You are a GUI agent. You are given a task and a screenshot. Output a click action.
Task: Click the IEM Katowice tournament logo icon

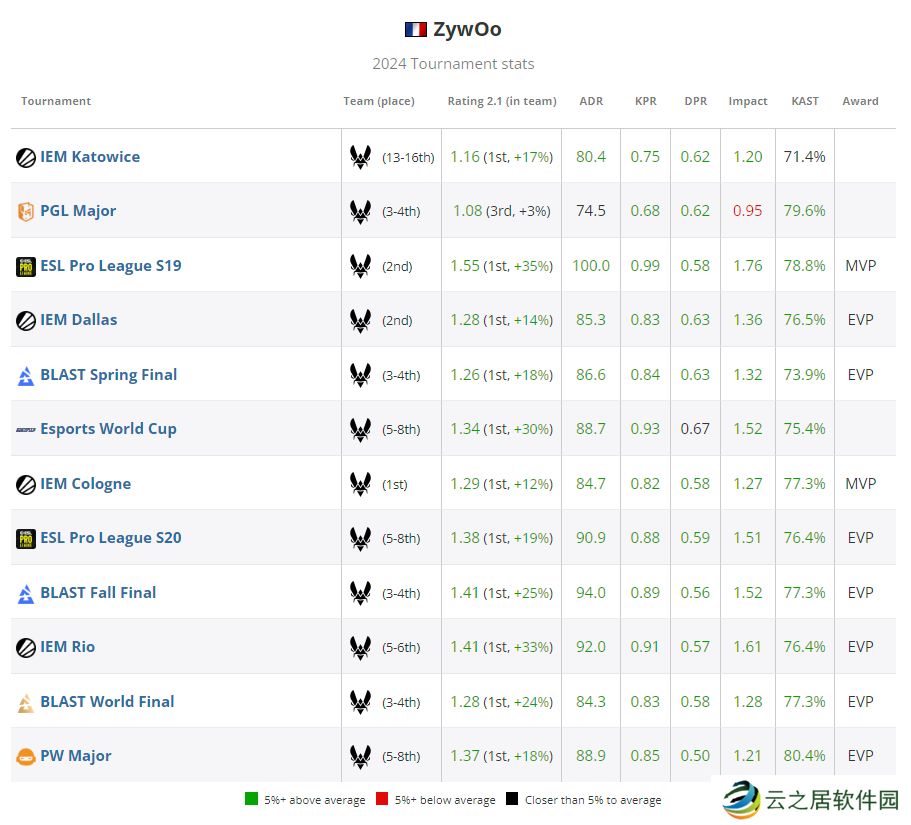tap(26, 157)
